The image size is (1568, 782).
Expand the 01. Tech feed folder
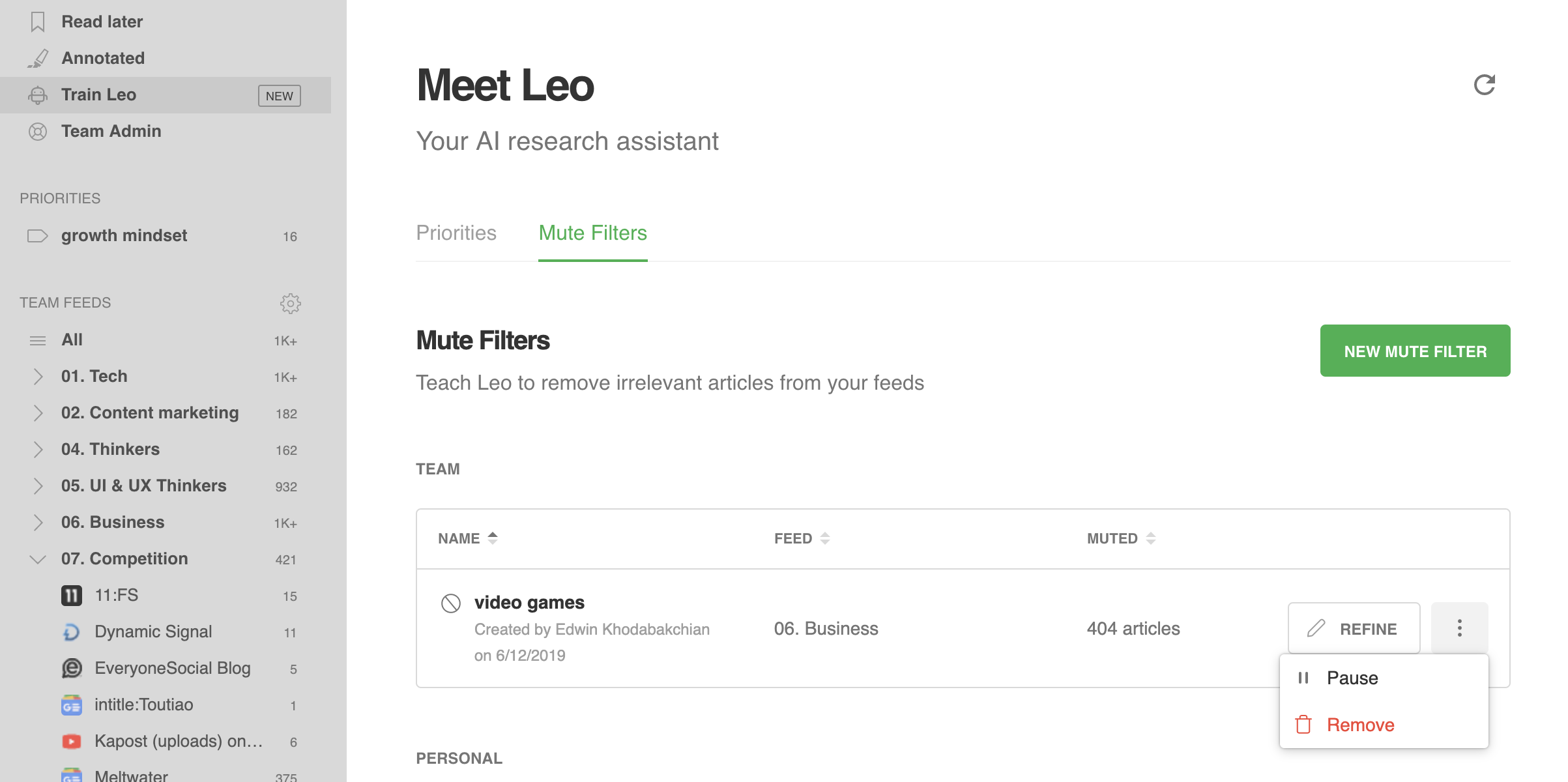click(38, 376)
